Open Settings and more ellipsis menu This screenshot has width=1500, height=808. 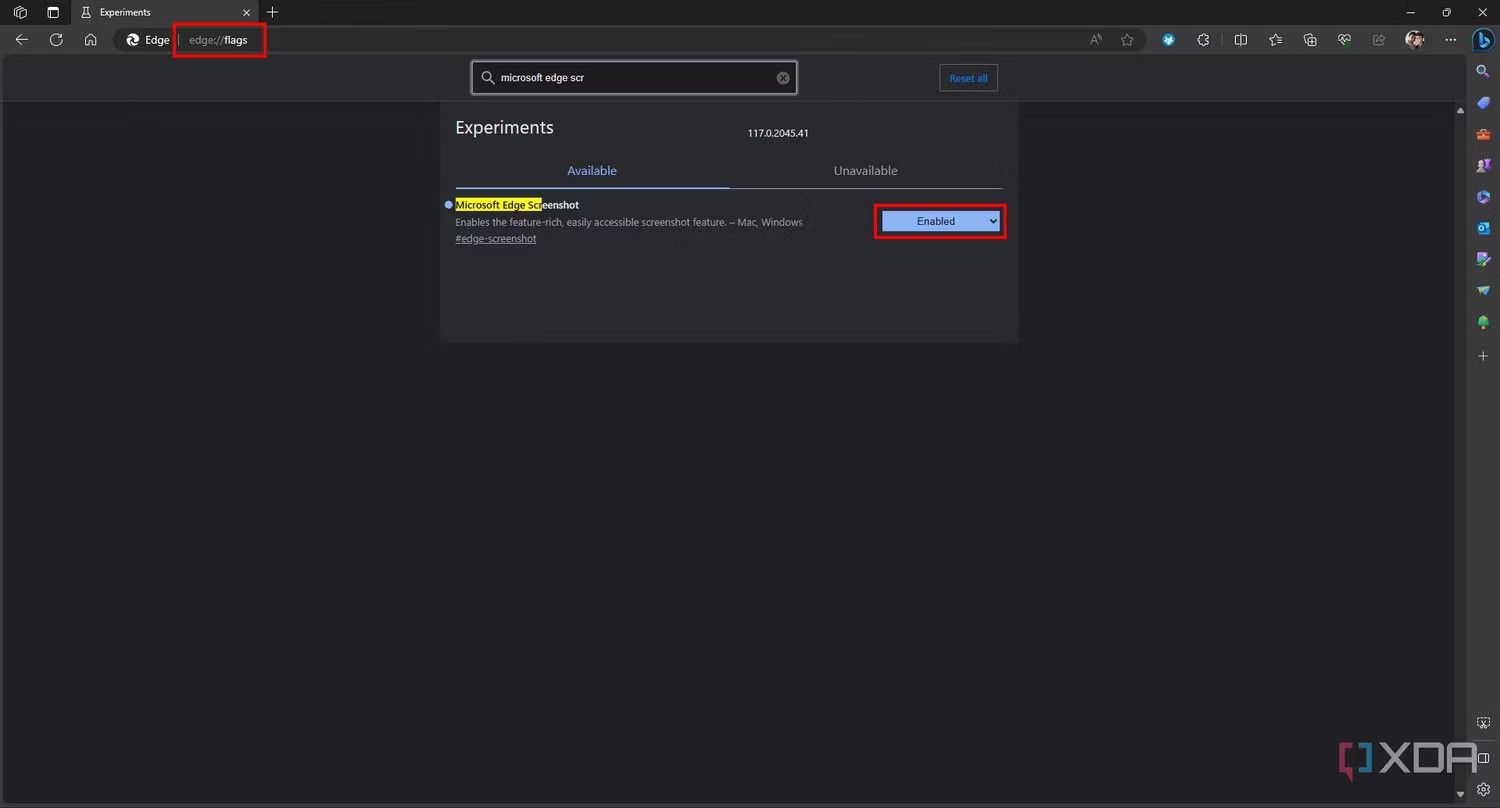click(x=1450, y=40)
